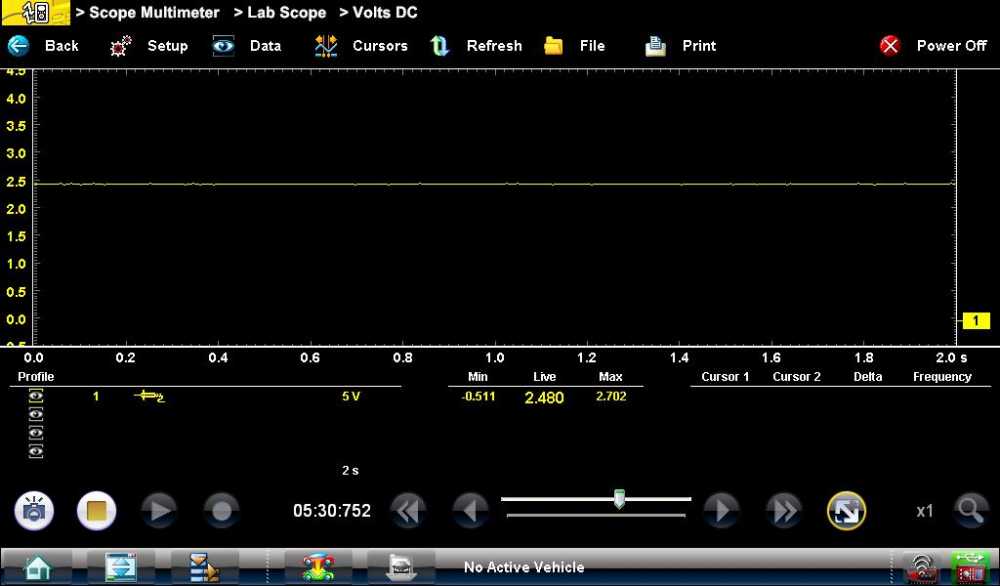Image resolution: width=1000 pixels, height=586 pixels.
Task: Click the Wi-Fi status icon
Action: pyautogui.click(x=921, y=566)
